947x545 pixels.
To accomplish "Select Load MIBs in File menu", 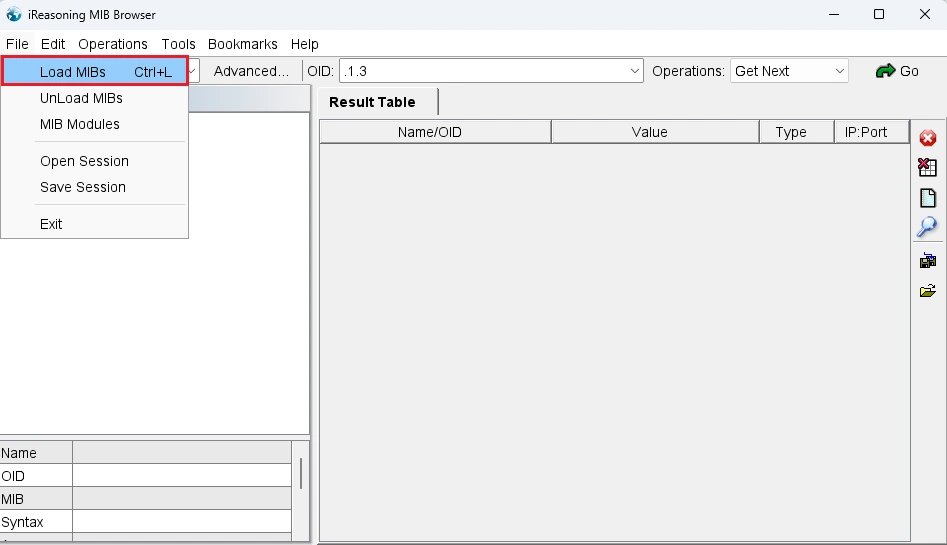I will pyautogui.click(x=95, y=72).
